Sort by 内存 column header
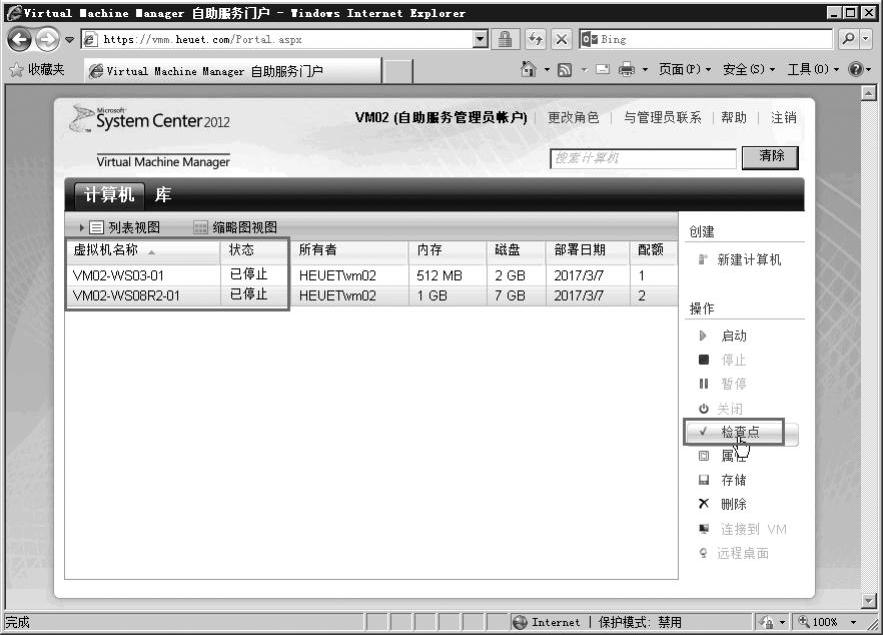The image size is (883, 635). pyautogui.click(x=447, y=250)
